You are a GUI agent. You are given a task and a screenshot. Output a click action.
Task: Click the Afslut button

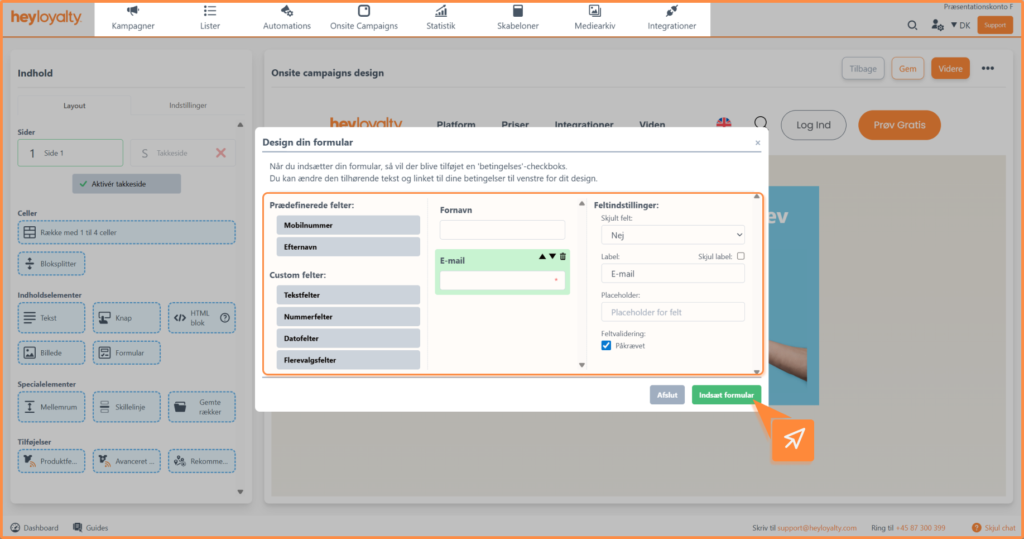[667, 395]
